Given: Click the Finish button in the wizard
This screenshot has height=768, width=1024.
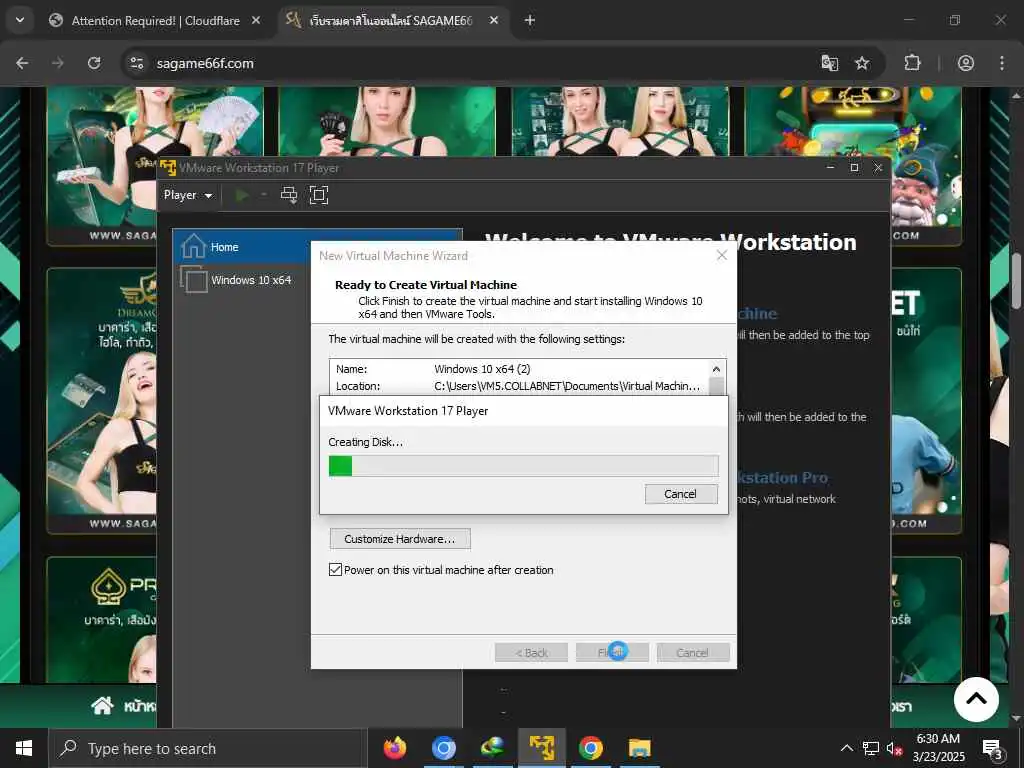Looking at the screenshot, I should (612, 652).
